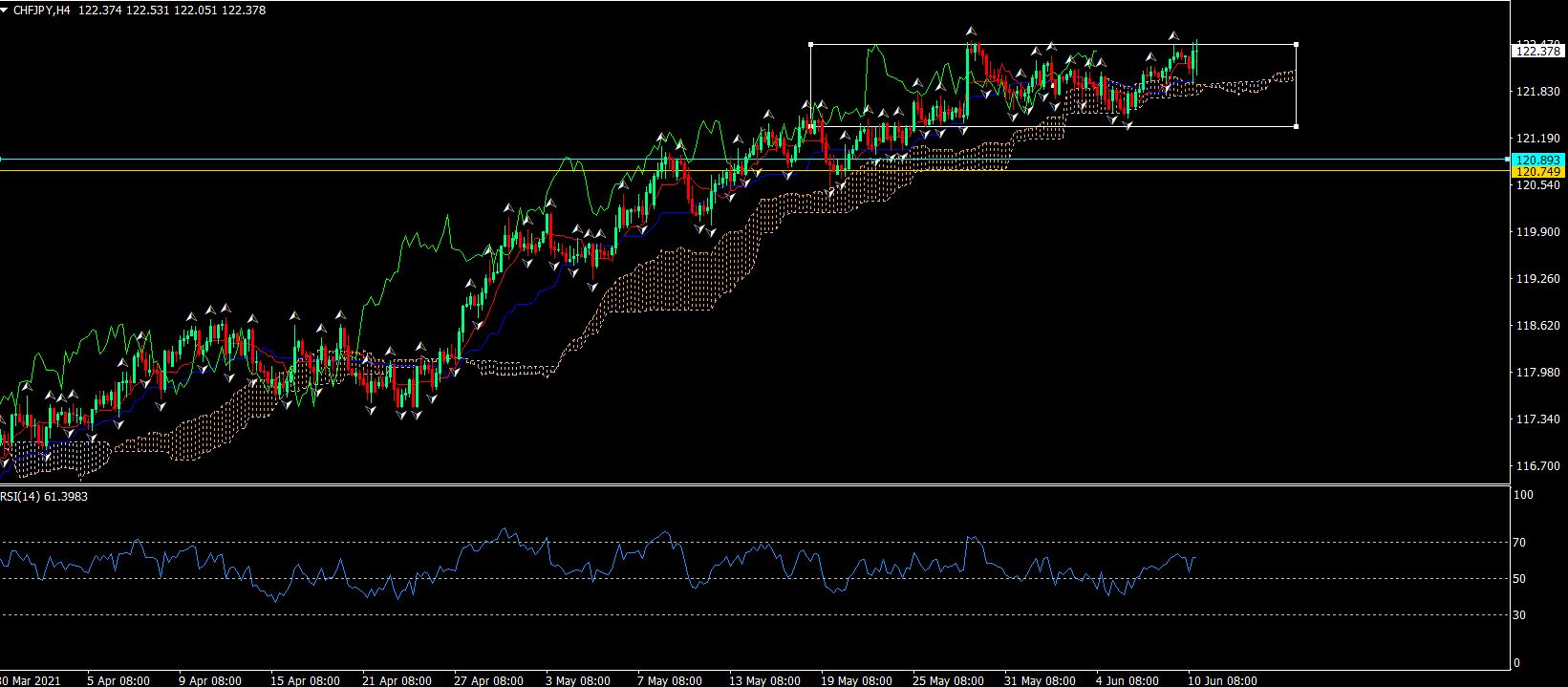Image resolution: width=1568 pixels, height=687 pixels.
Task: Click the RSI(14) indicator label
Action: [44, 497]
